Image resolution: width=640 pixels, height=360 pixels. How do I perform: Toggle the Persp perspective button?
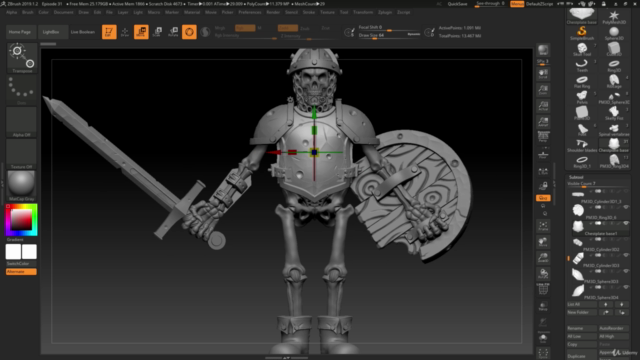click(543, 137)
